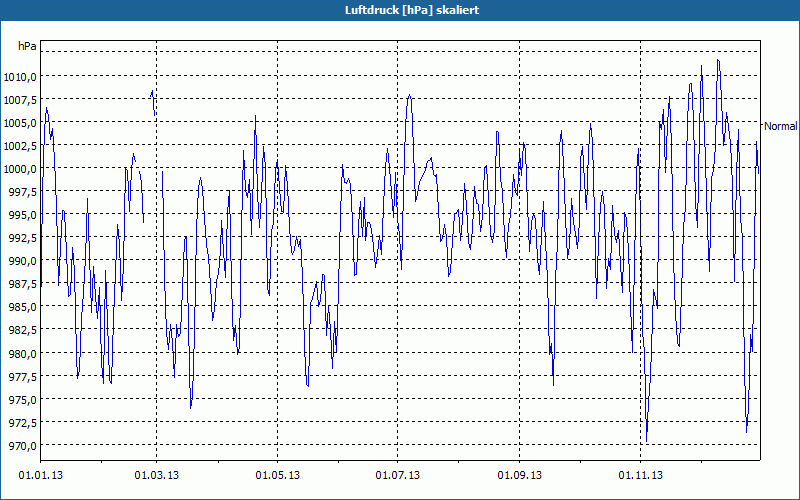Click the 1005,0 y-axis value
The image size is (800, 500).
pos(20,122)
